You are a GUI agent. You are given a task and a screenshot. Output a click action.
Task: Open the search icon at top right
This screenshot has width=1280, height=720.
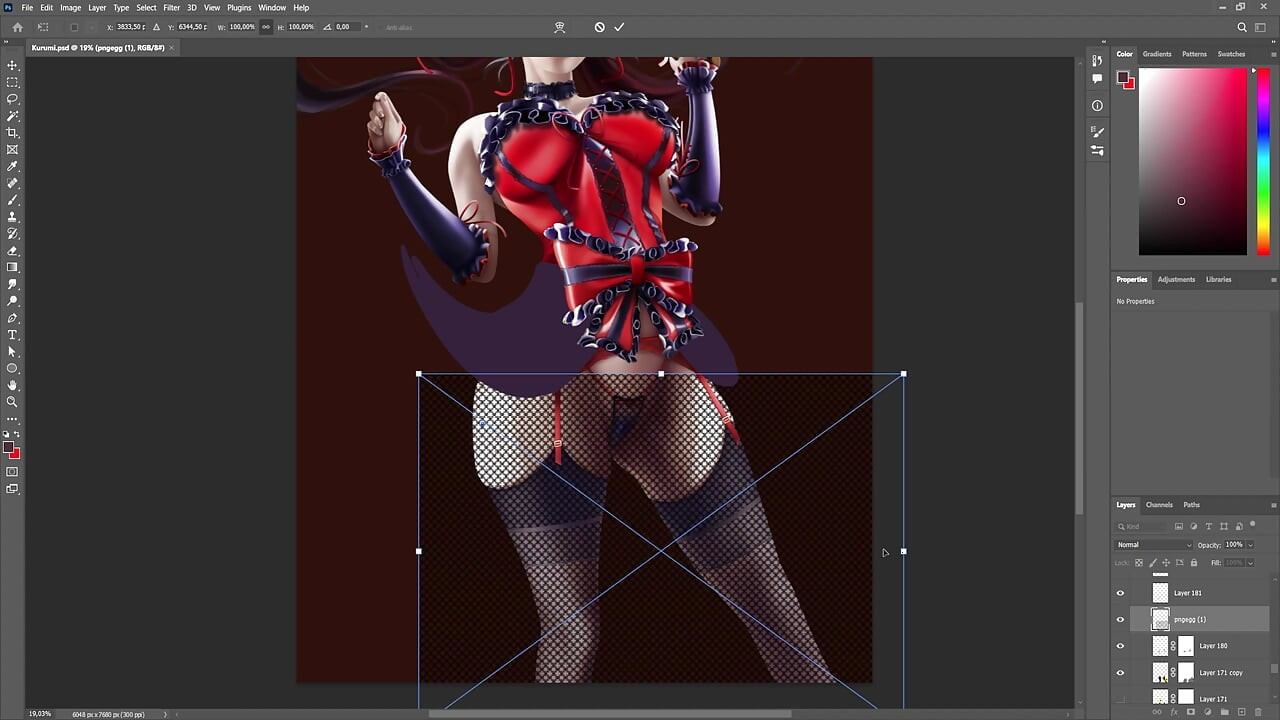click(x=1242, y=27)
